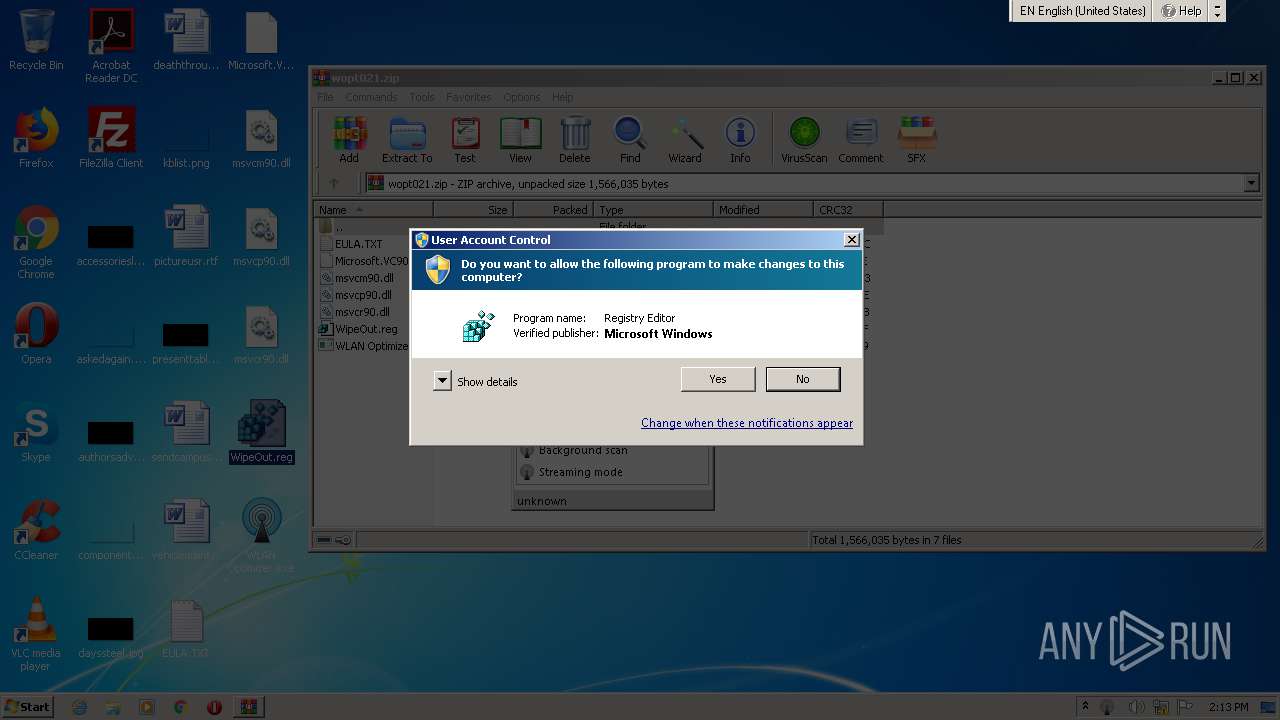Select the Skype desktop shortcut
This screenshot has width=1280, height=720.
[36, 432]
